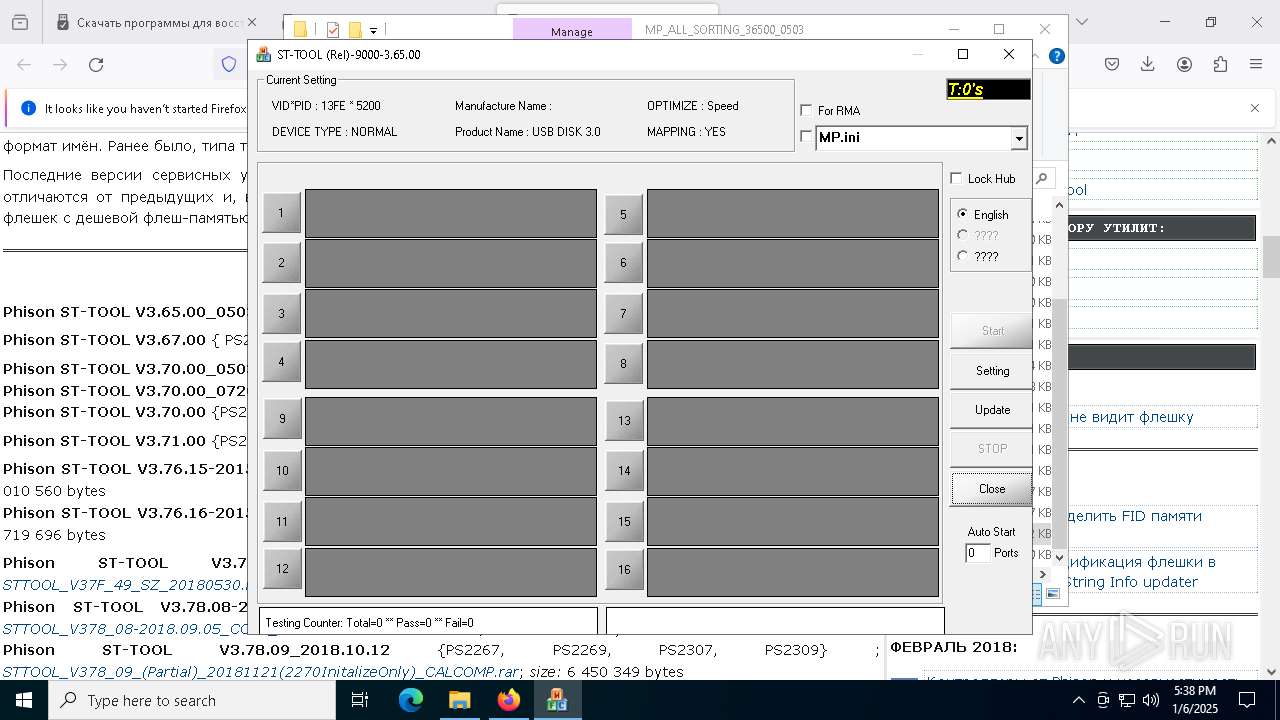
Task: Click the Explorer Properties quick access icon
Action: tap(333, 30)
